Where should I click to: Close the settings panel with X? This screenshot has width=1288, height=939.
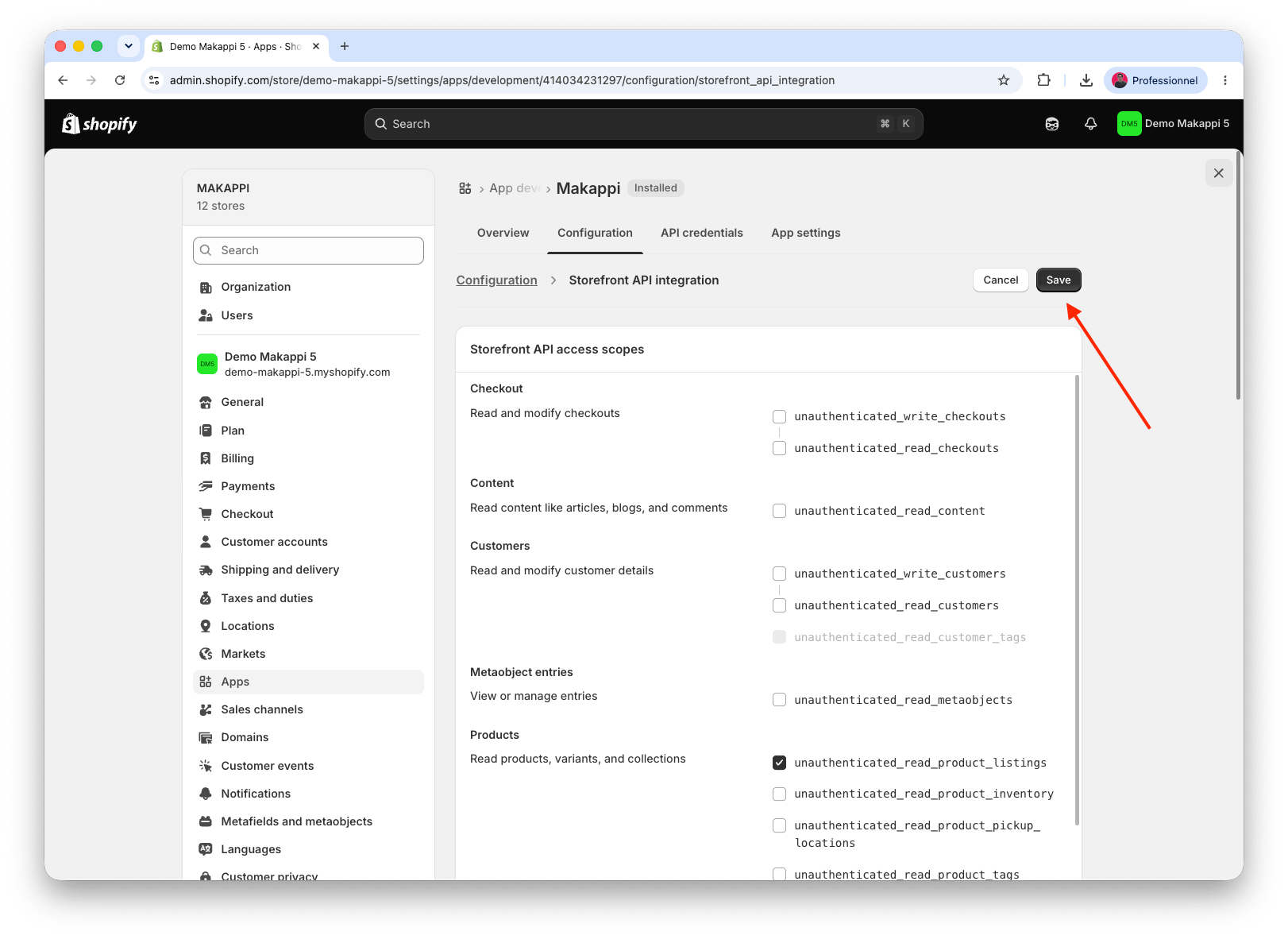[x=1219, y=173]
